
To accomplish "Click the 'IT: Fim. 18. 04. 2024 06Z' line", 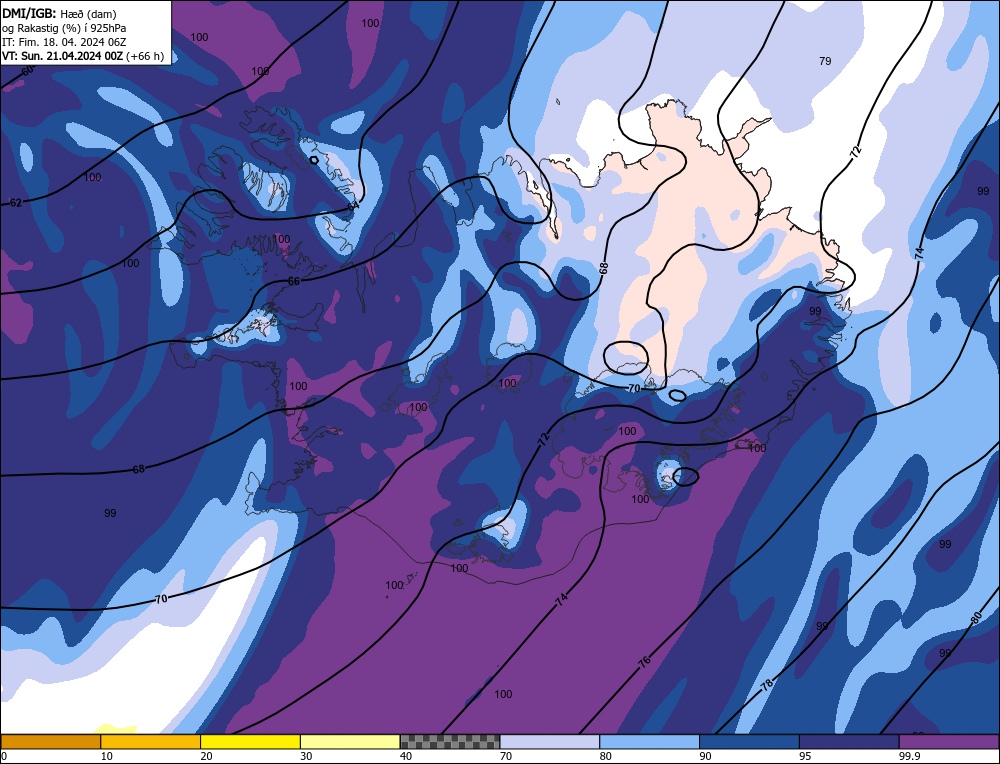I will (x=64, y=42).
